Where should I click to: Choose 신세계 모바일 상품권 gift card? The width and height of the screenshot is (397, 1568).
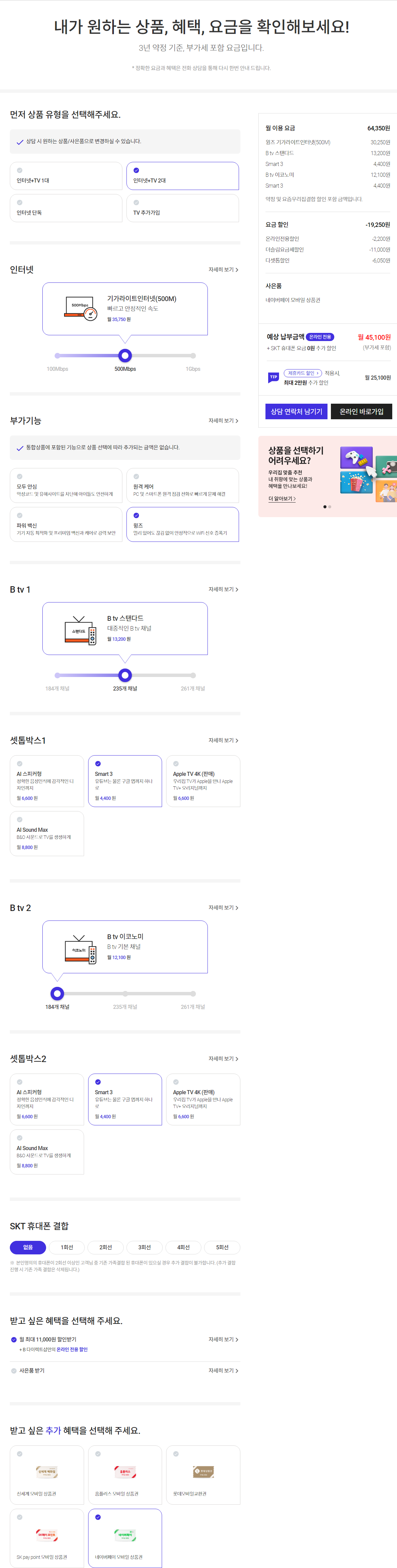(47, 1474)
